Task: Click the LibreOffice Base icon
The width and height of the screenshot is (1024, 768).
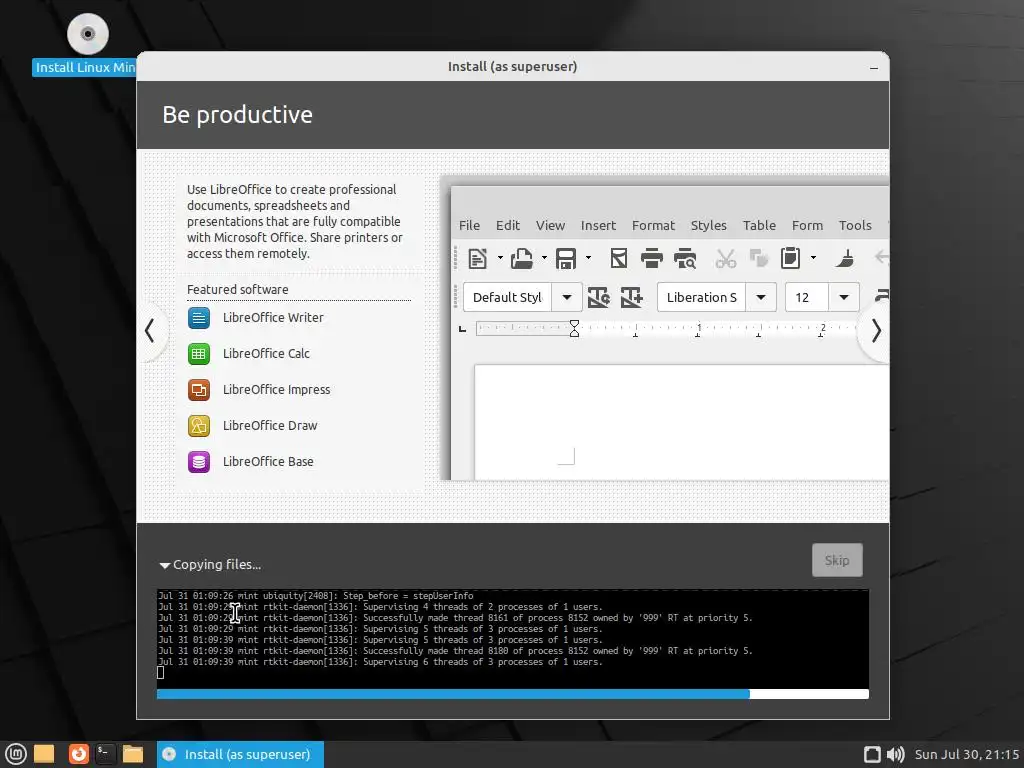Action: tap(199, 462)
